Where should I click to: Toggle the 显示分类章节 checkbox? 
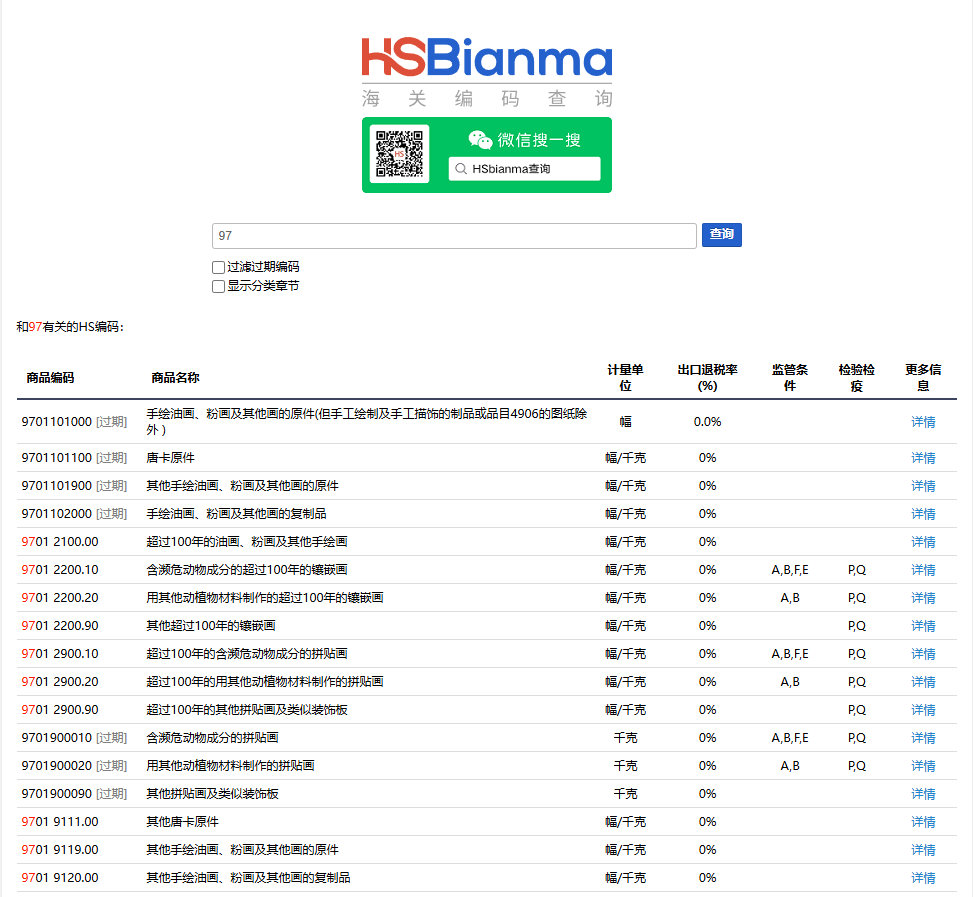(x=218, y=286)
